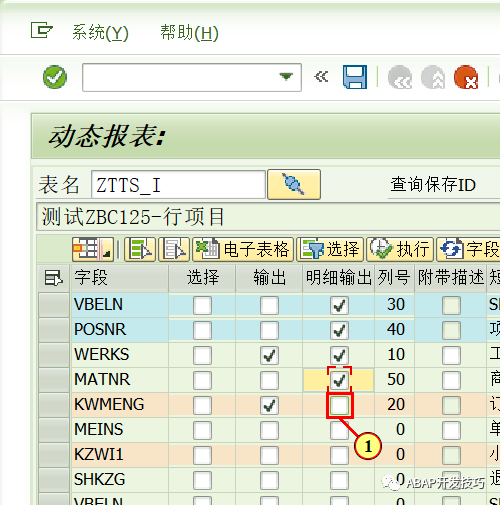Click the 测试ZBC125-行项目 description field
The width and height of the screenshot is (500, 505).
268,217
